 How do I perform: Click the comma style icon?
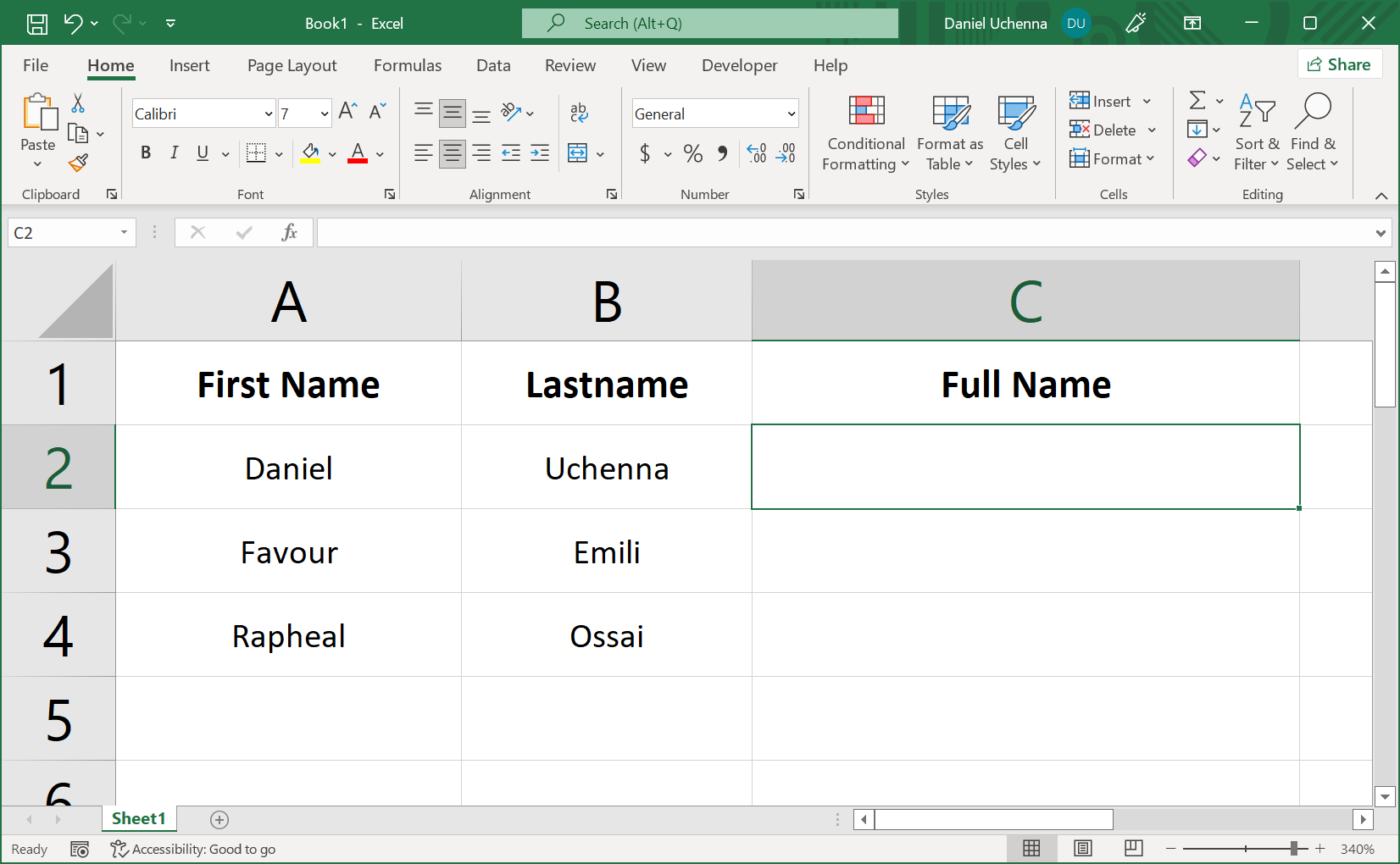[722, 153]
